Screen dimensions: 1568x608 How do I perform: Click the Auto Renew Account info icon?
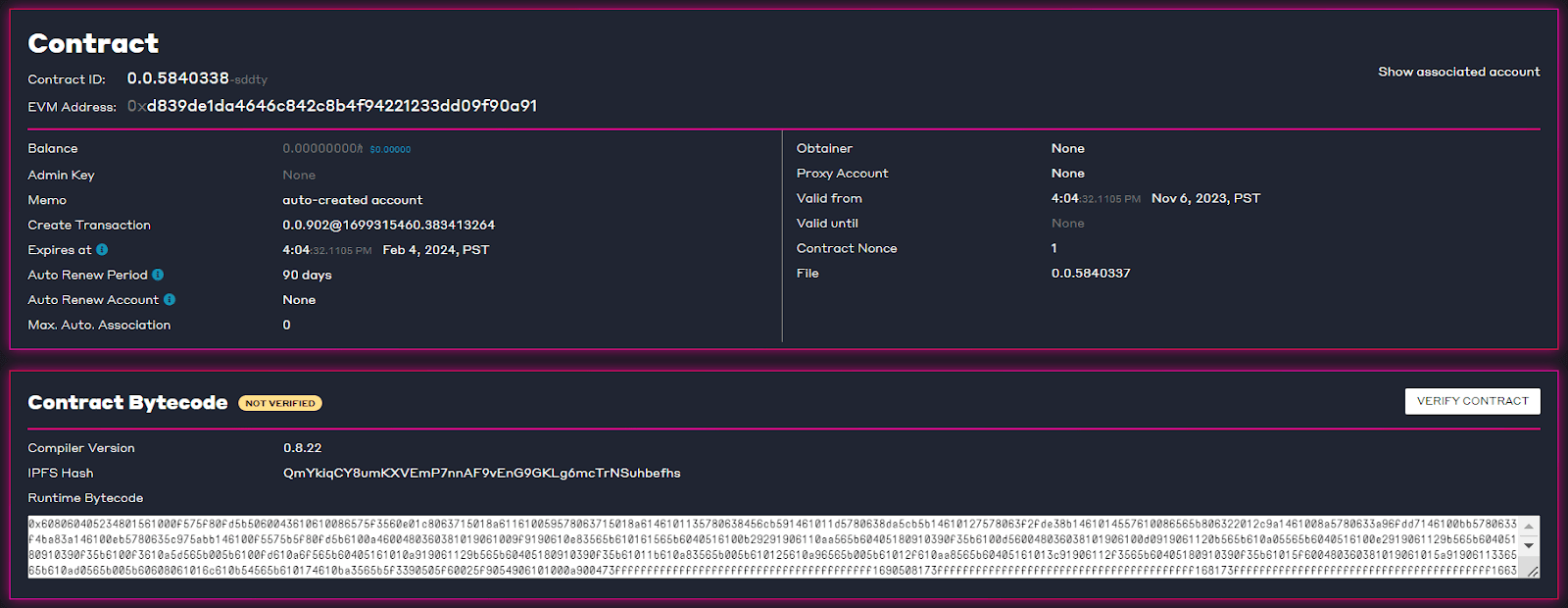(170, 300)
